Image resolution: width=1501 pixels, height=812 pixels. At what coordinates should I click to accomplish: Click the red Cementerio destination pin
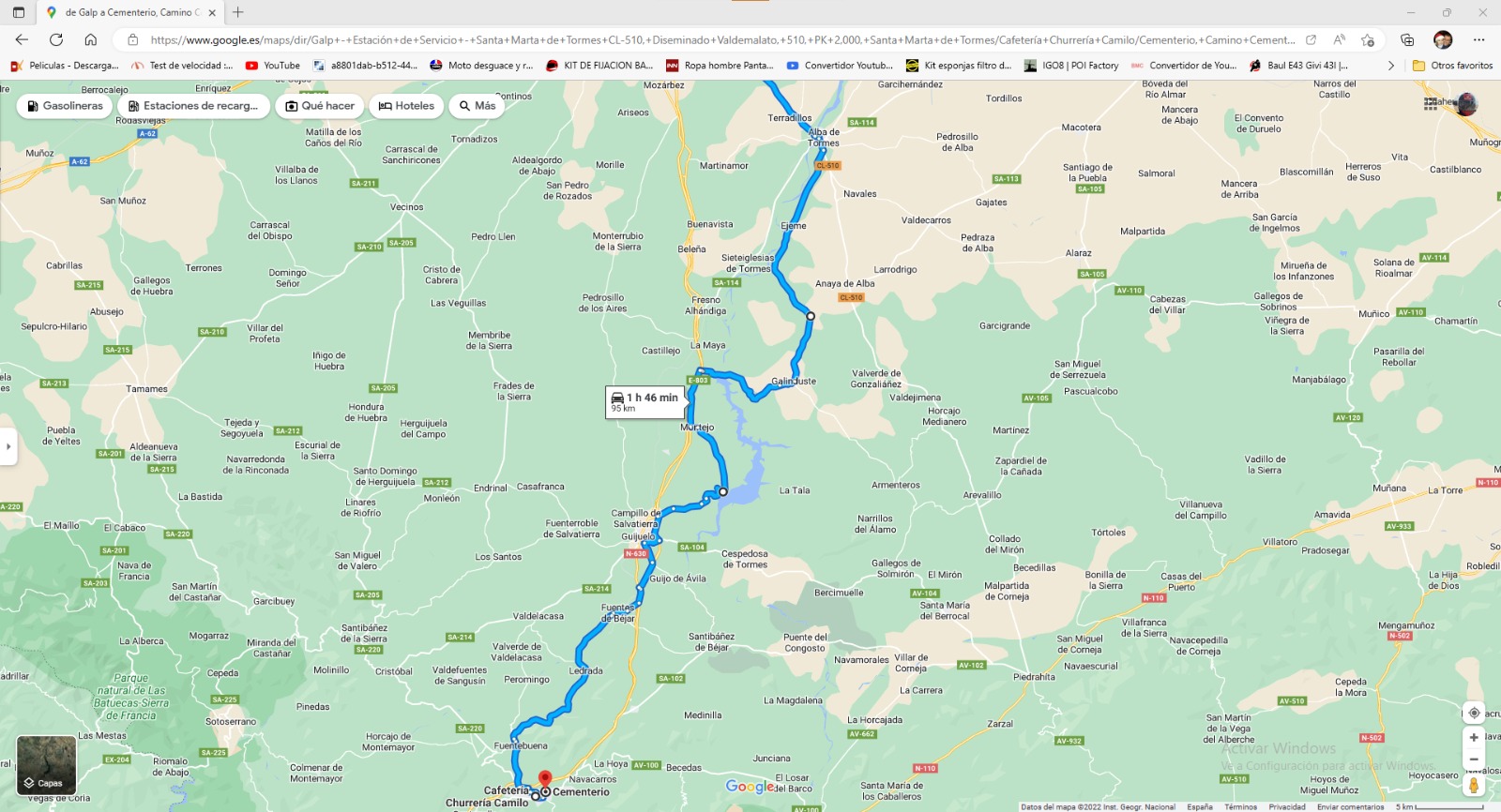point(544,779)
